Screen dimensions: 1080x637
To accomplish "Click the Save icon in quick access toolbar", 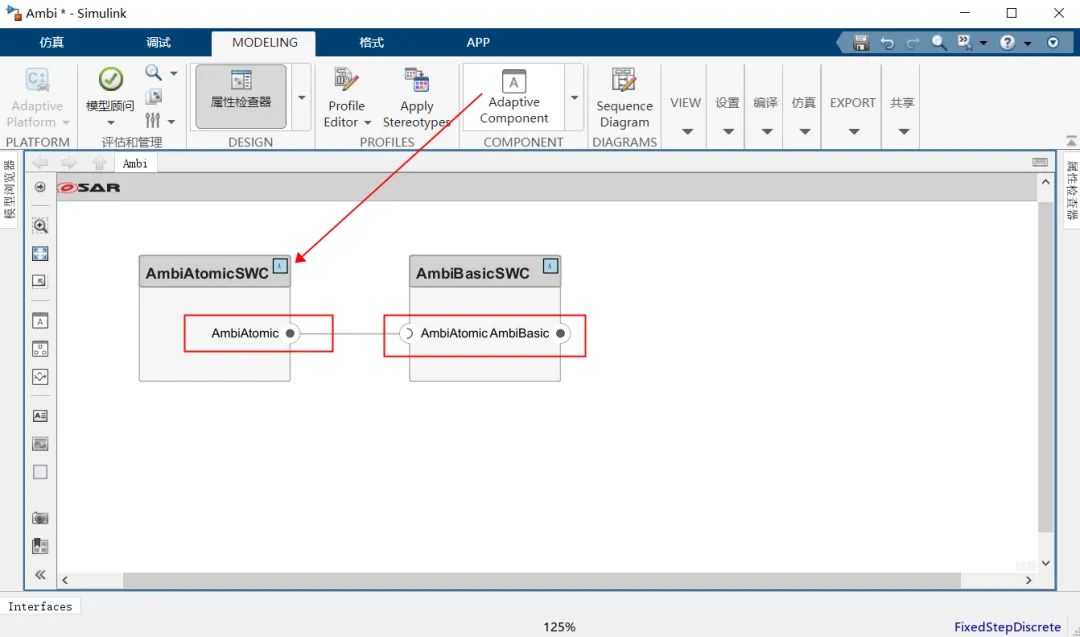I will coord(861,43).
